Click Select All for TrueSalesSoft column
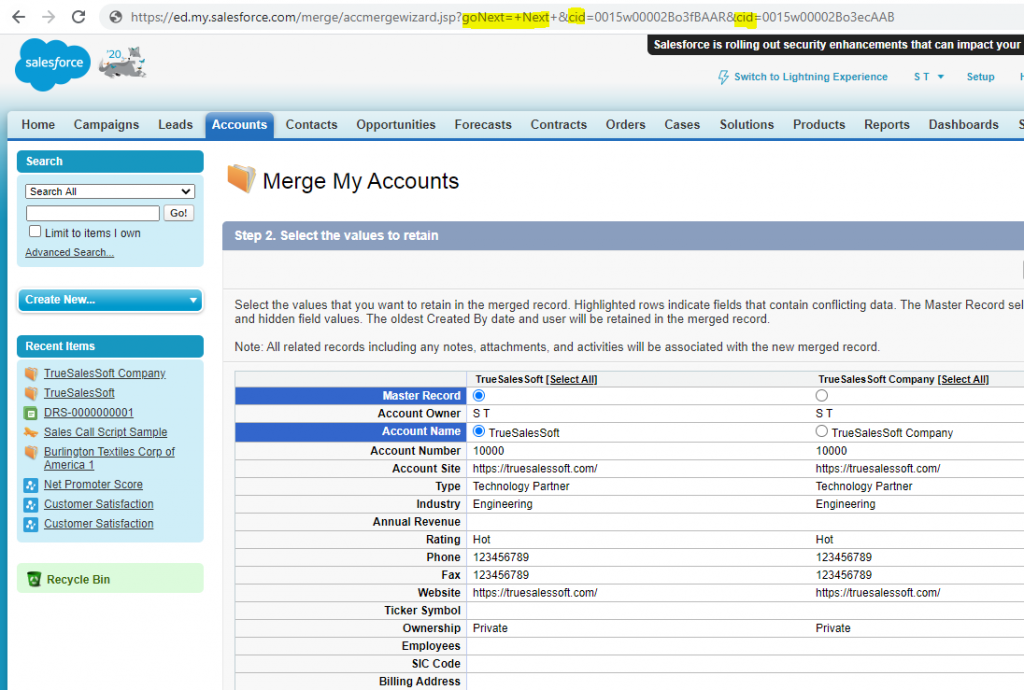Screen dimensions: 1024x690 pos(572,379)
